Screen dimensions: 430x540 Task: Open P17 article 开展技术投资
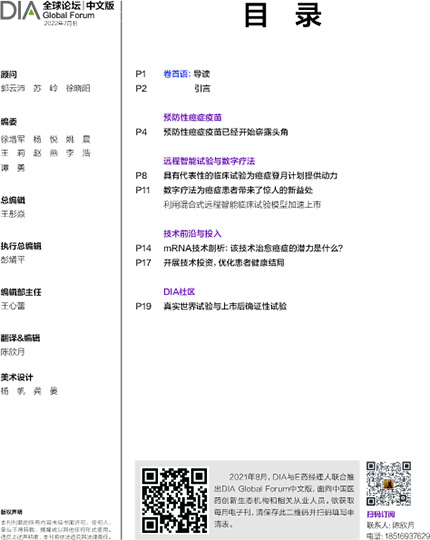click(x=224, y=263)
